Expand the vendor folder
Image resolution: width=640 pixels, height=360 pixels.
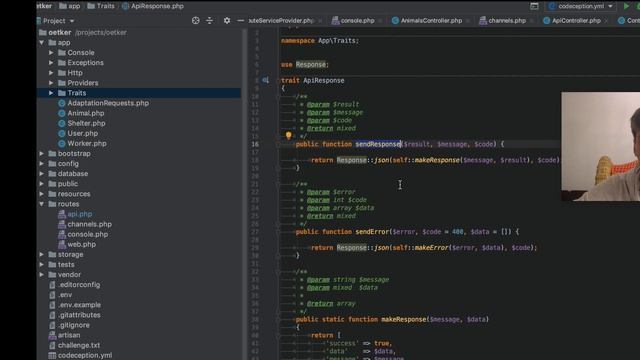coord(42,275)
